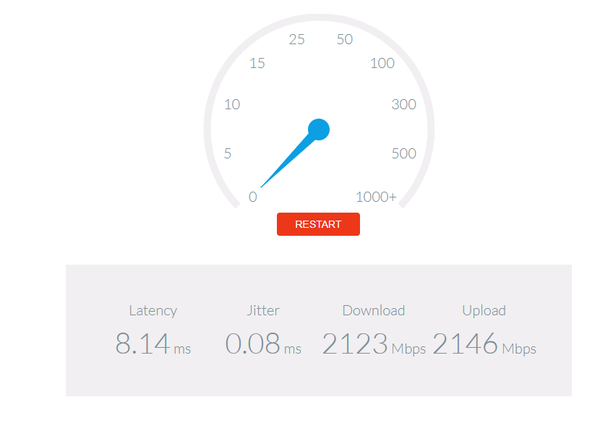Click the 5 mark on gauge
Screen dimensions: 600x426
click(x=228, y=153)
